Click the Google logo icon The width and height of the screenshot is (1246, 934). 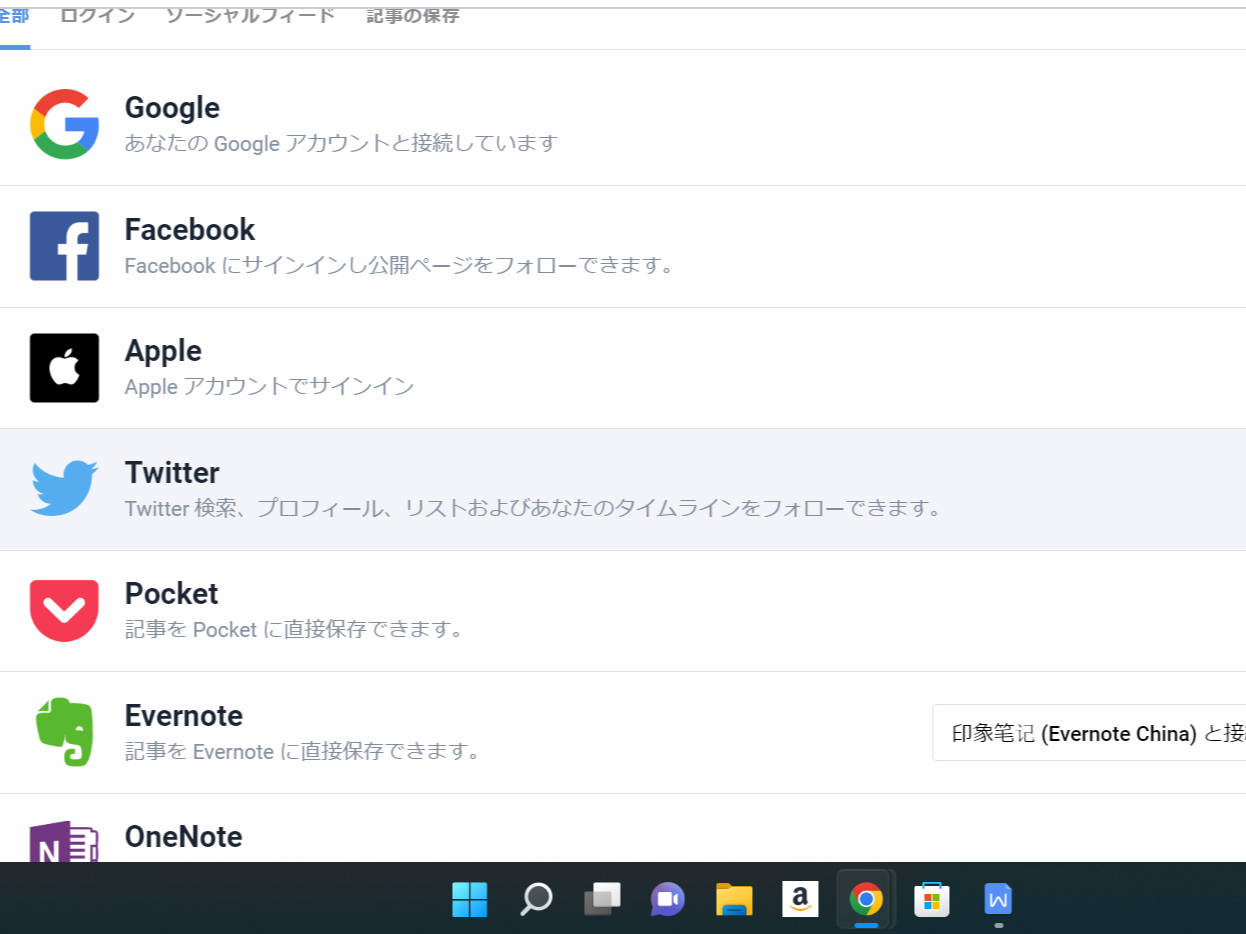coord(64,124)
